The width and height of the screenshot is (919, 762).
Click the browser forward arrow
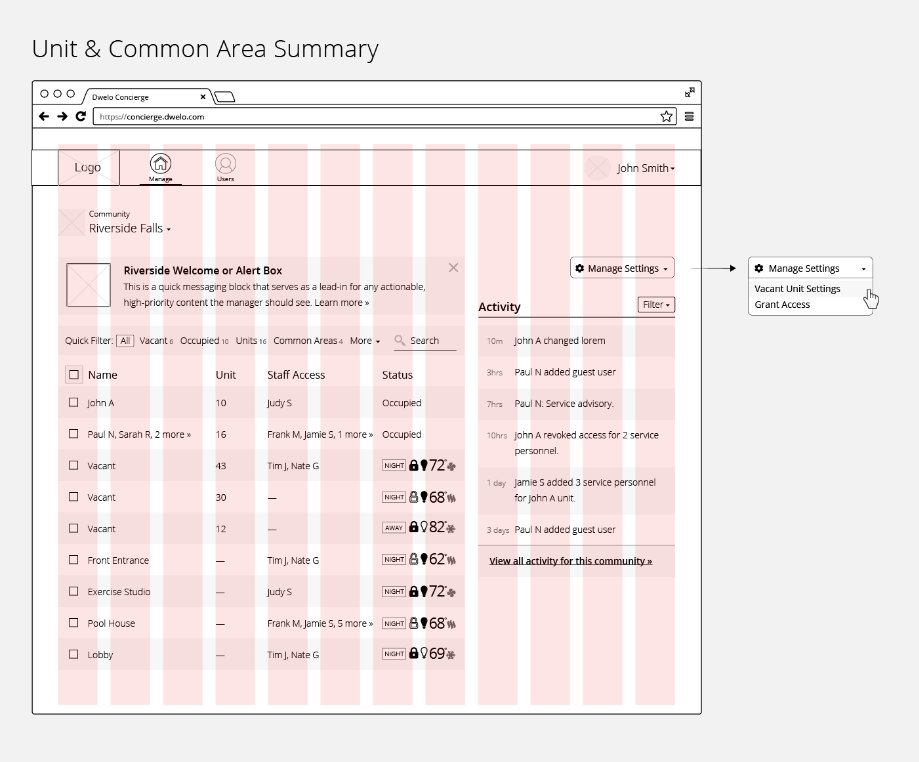click(x=62, y=116)
